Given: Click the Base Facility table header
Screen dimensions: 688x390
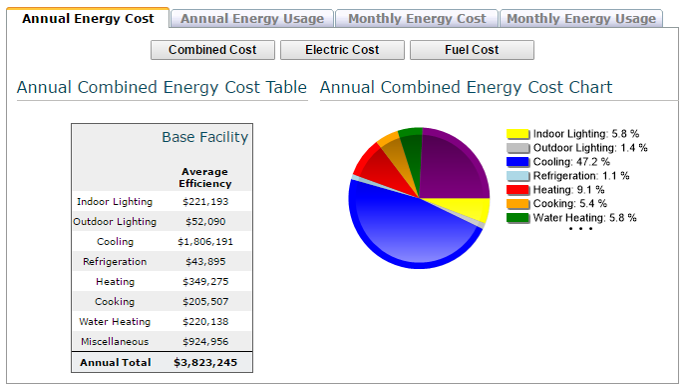Looking at the screenshot, I should (205, 137).
